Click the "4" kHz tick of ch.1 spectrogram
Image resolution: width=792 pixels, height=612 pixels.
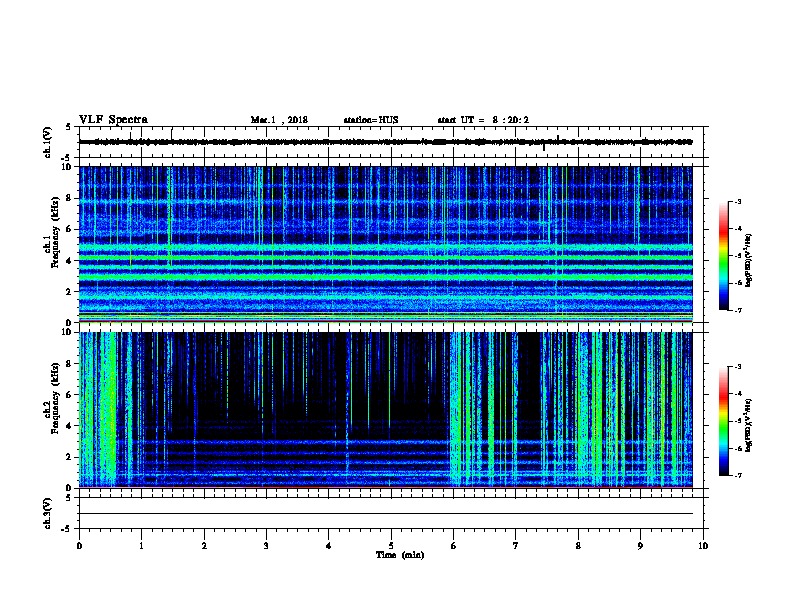coord(71,261)
